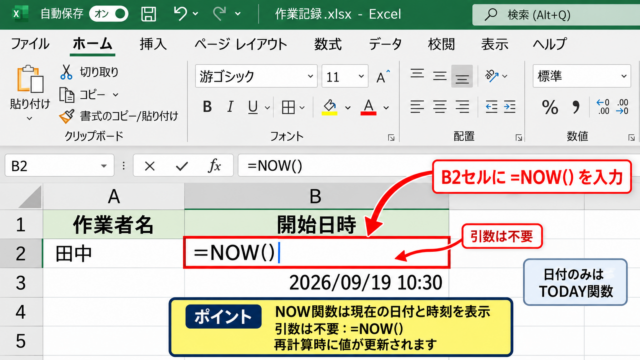640x360 pixels.
Task: Click the comma style icon
Action: (x=576, y=107)
